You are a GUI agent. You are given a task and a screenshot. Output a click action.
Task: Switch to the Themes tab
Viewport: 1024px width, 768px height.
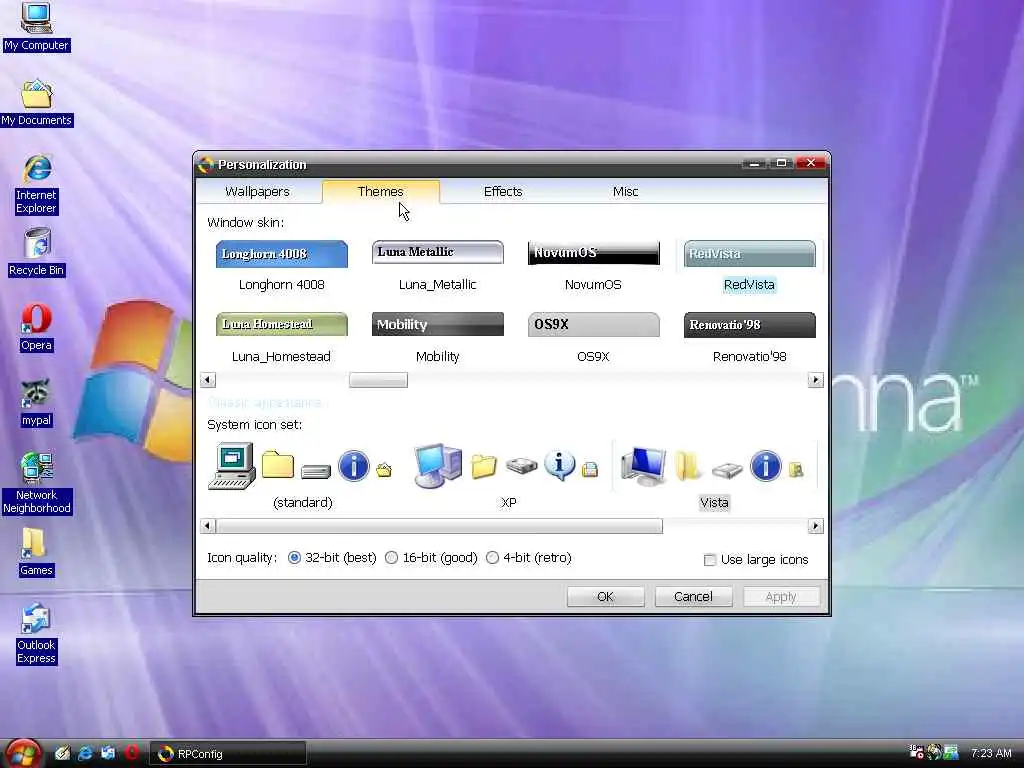click(381, 191)
